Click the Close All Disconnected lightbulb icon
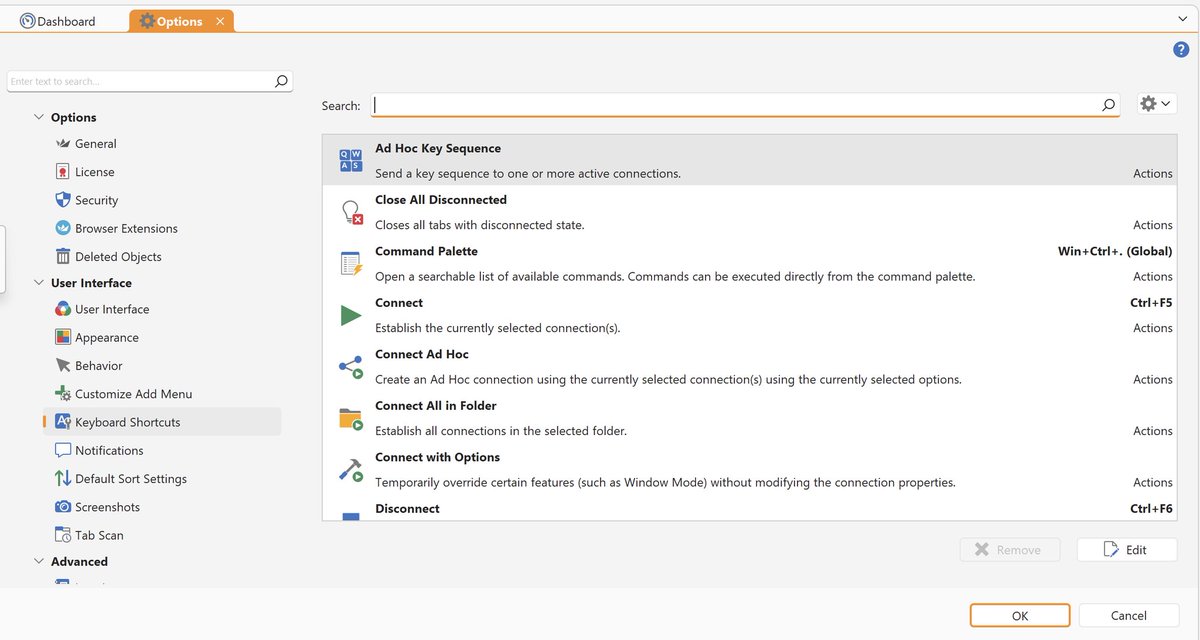This screenshot has width=1200, height=640. click(x=351, y=212)
